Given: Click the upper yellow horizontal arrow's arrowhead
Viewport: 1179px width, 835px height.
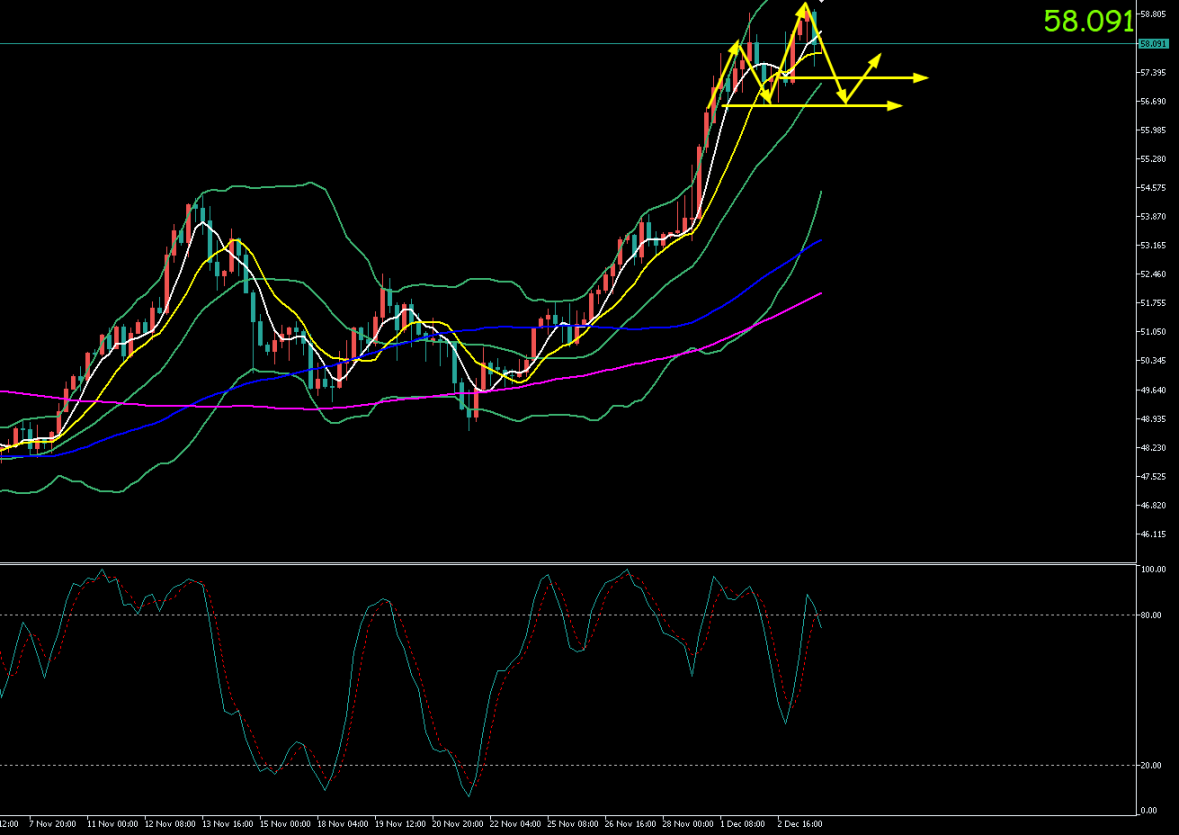Looking at the screenshot, I should pyautogui.click(x=923, y=77).
